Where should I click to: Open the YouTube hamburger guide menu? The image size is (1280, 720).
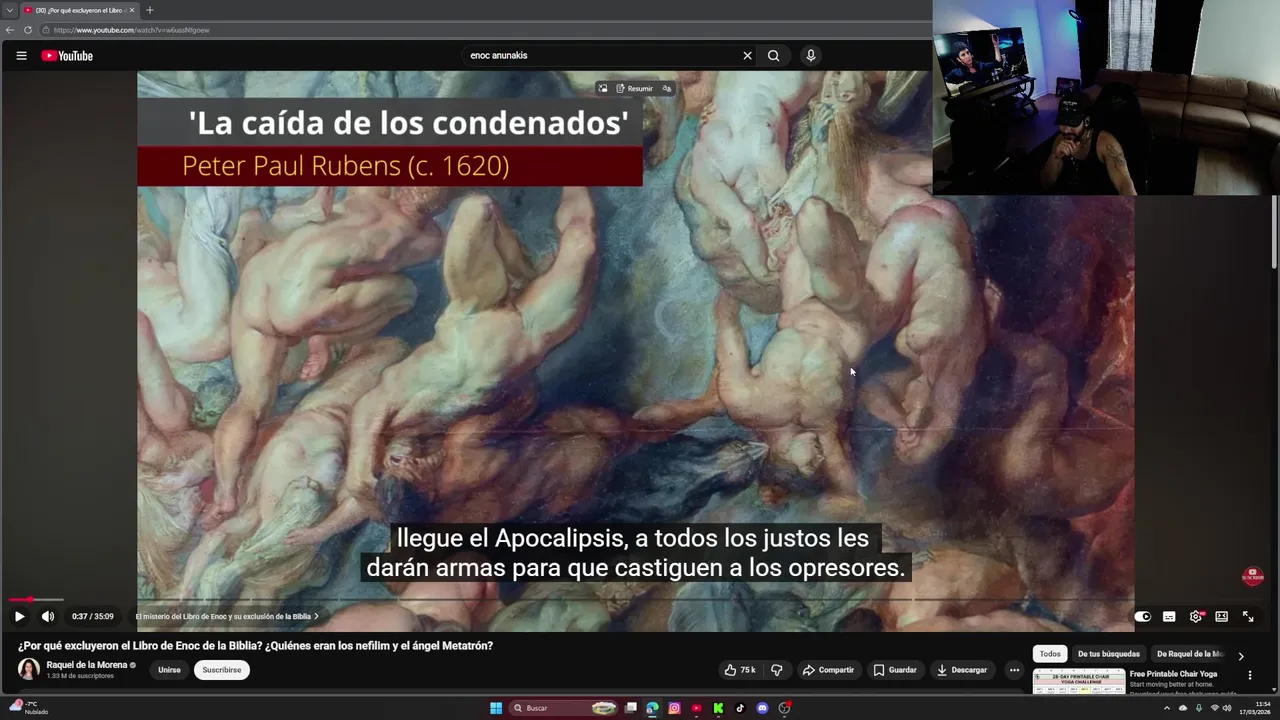pyautogui.click(x=21, y=56)
